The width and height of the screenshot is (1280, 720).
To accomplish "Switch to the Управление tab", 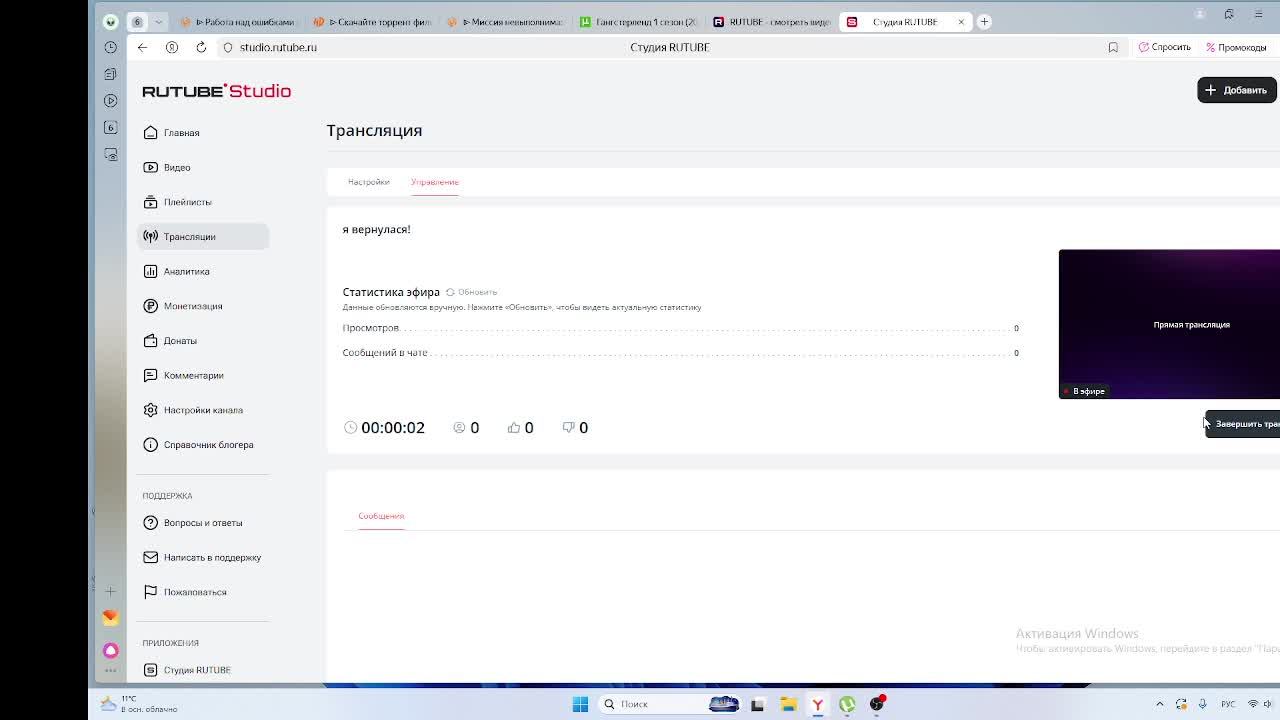I will (435, 182).
